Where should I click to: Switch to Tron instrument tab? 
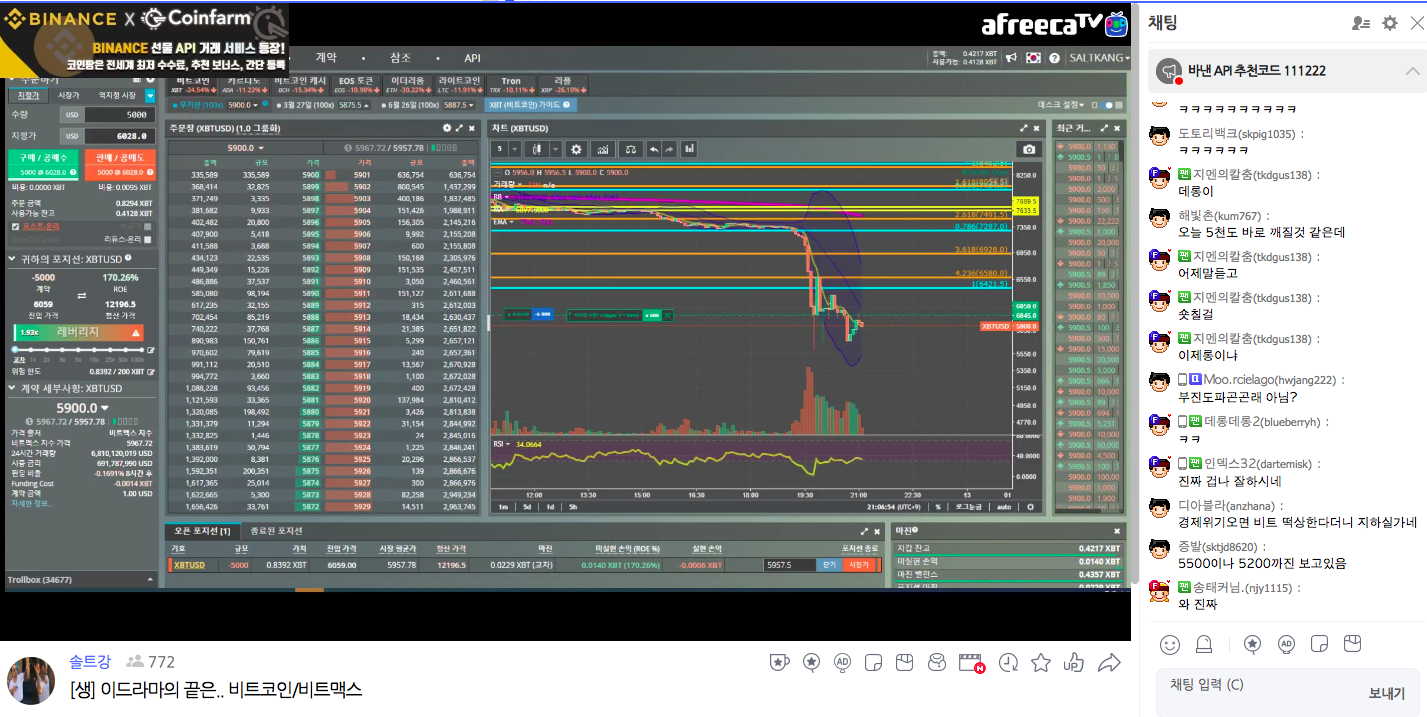point(511,84)
